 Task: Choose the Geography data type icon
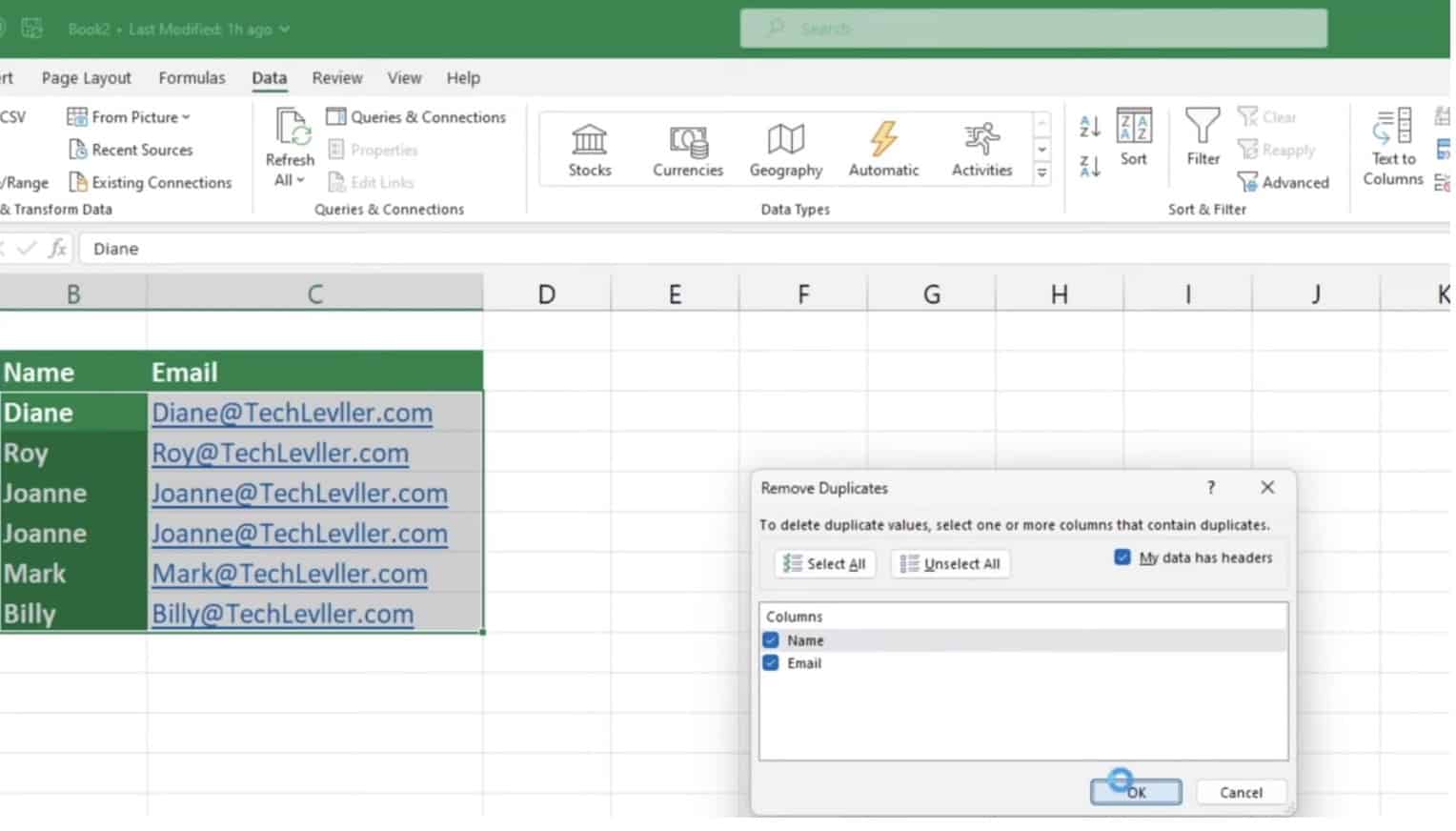785,142
